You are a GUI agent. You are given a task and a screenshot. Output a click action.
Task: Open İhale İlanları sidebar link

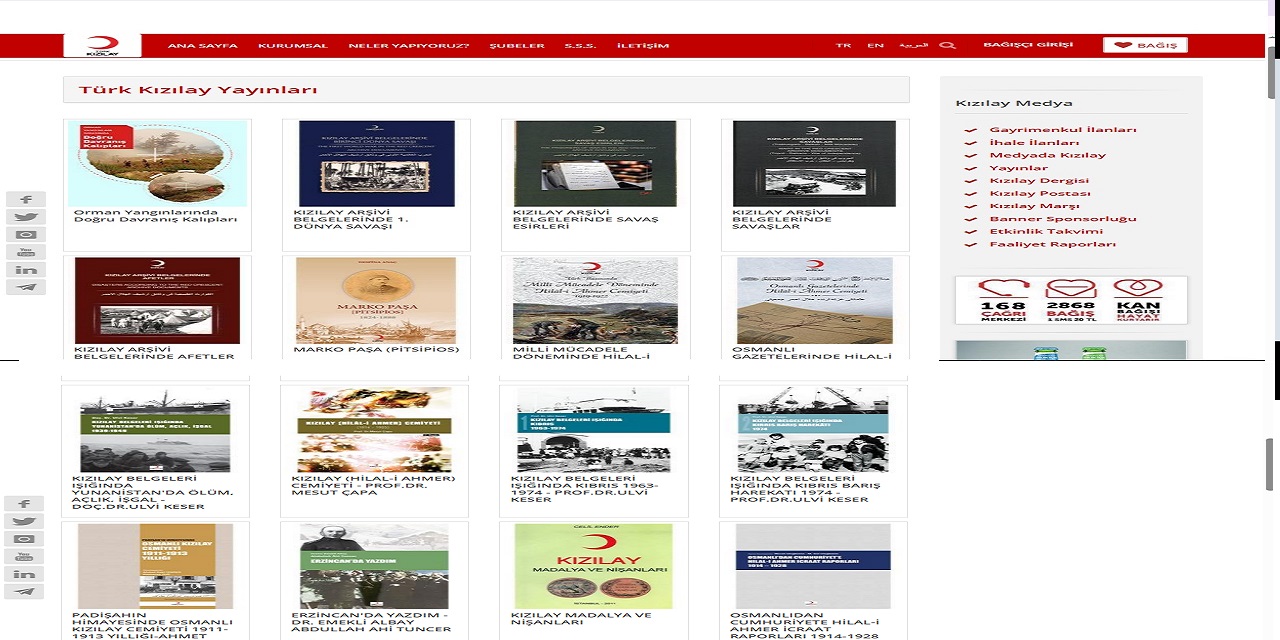pos(1034,143)
